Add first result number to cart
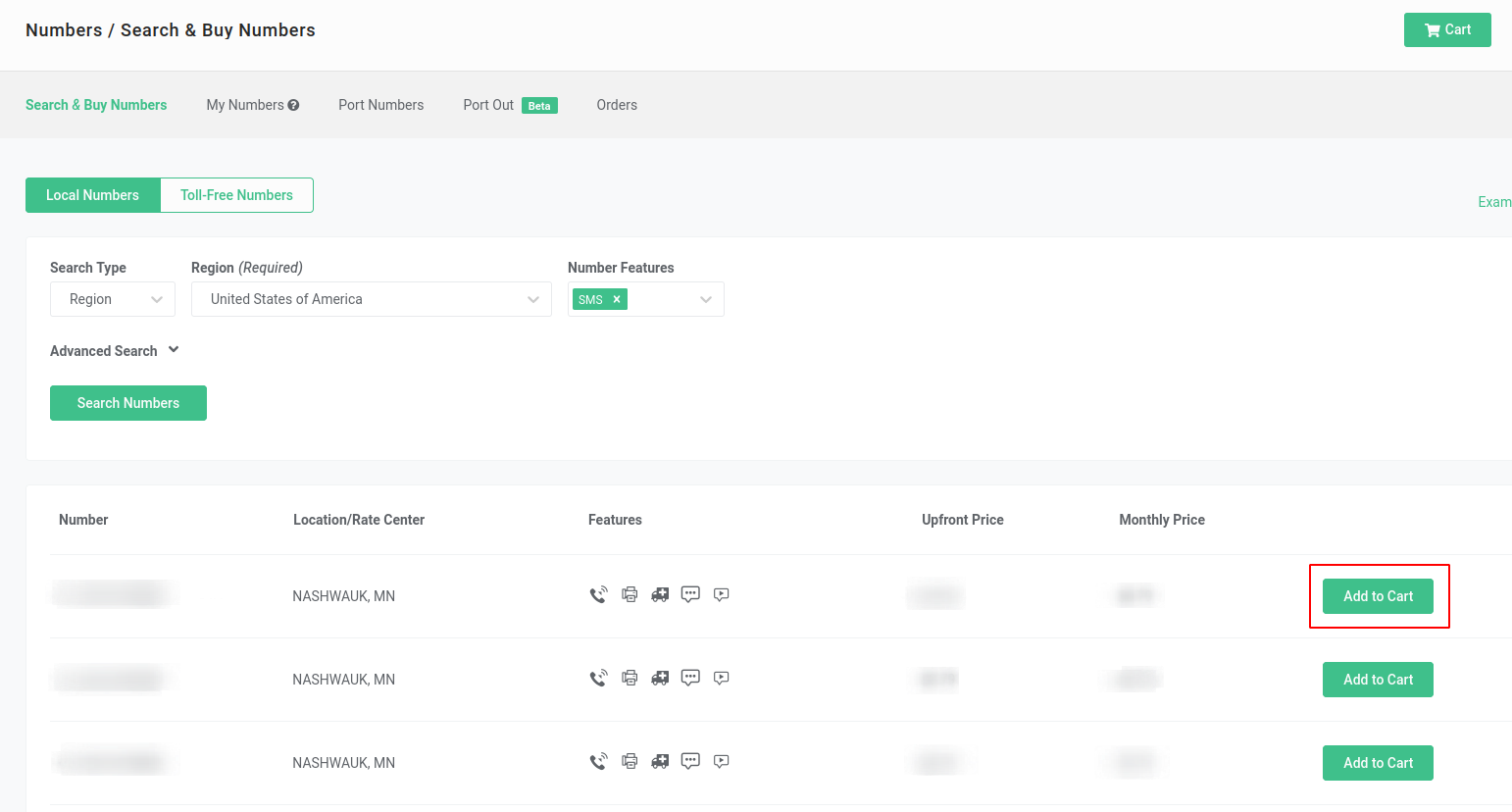The image size is (1512, 812). point(1378,596)
